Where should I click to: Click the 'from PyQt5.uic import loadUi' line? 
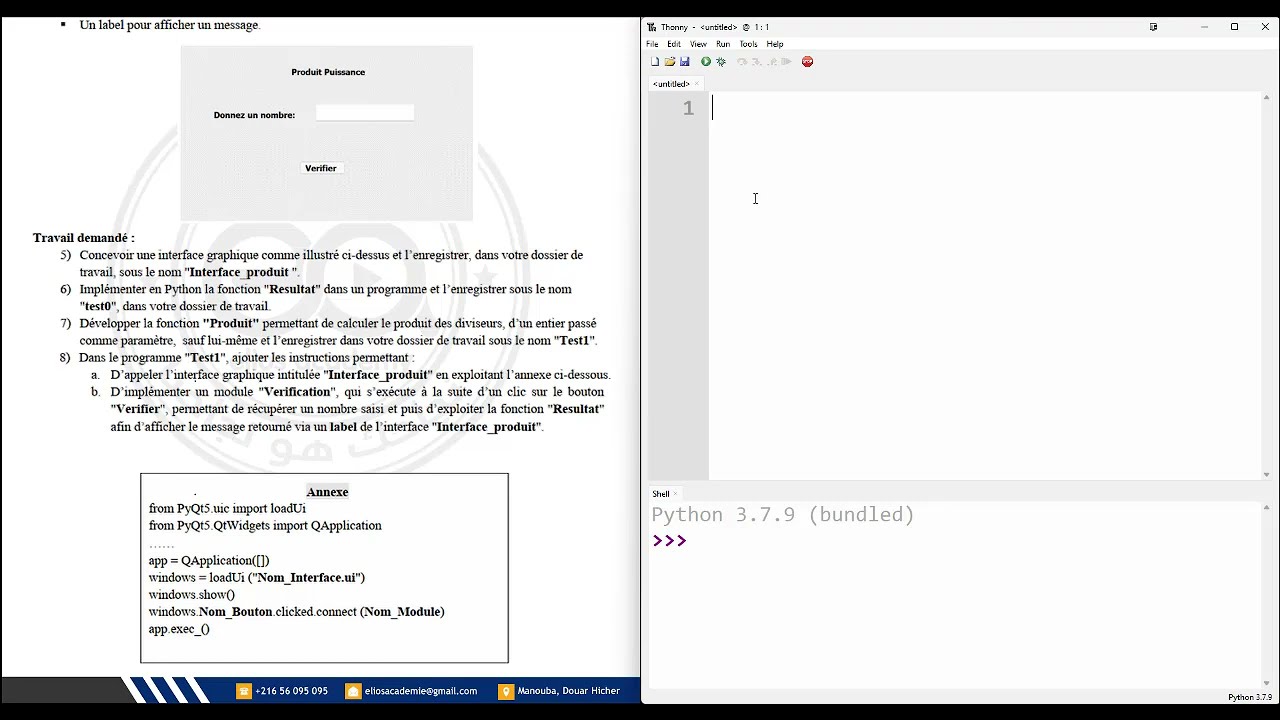[227, 509]
